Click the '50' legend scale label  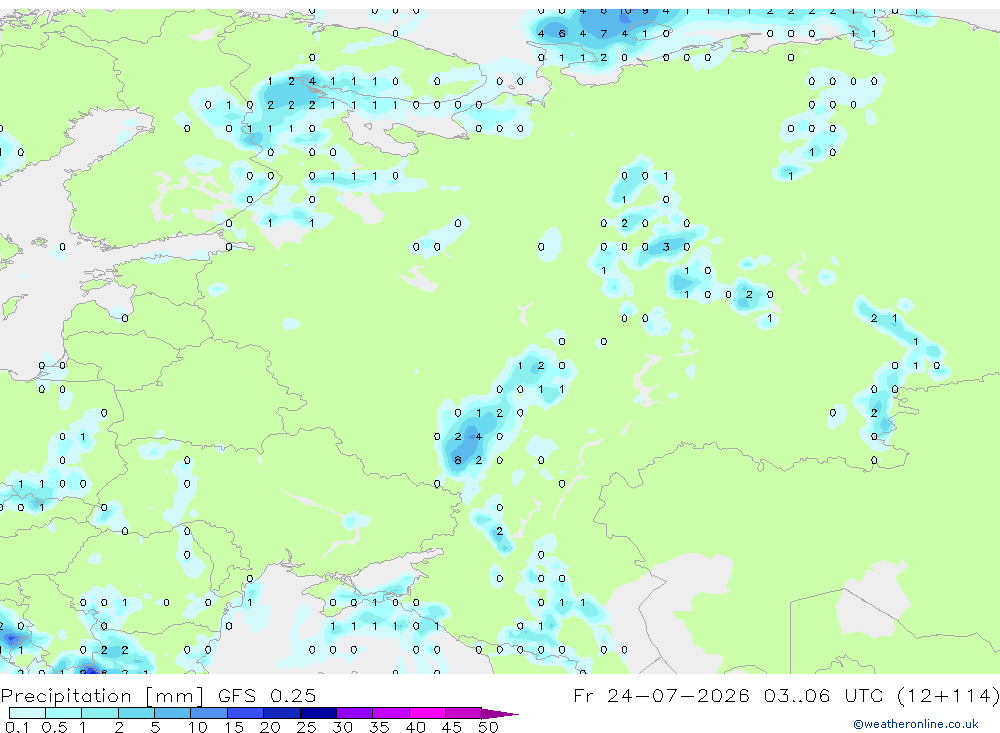pyautogui.click(x=488, y=727)
